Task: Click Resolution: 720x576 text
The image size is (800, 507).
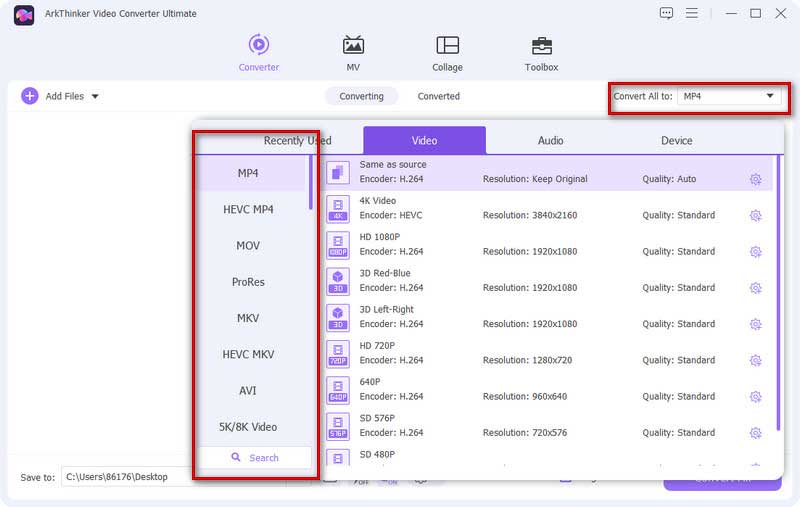Action: (x=524, y=433)
